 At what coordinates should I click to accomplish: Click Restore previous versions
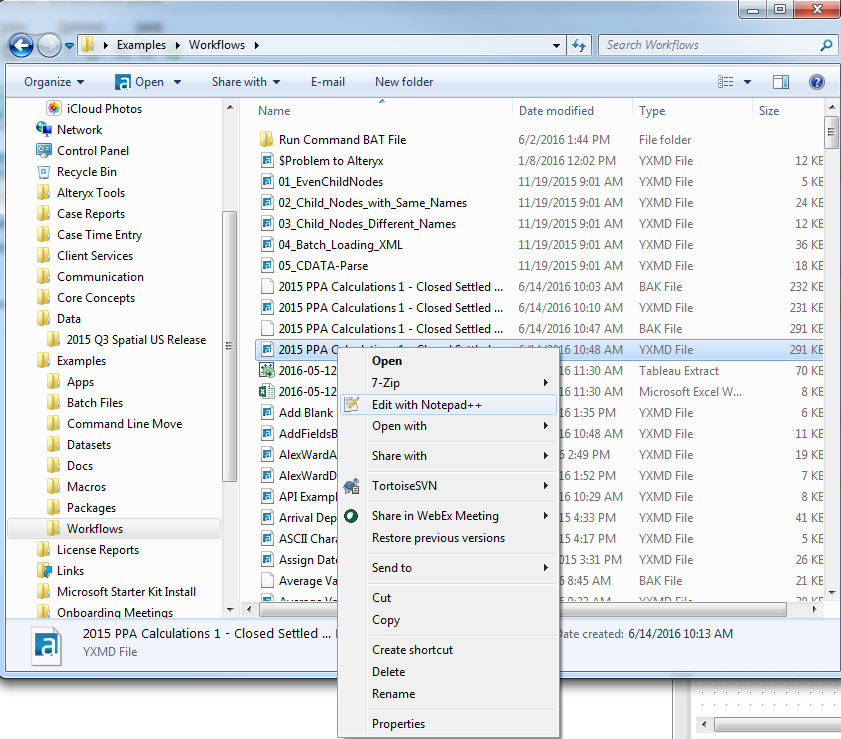[x=438, y=538]
